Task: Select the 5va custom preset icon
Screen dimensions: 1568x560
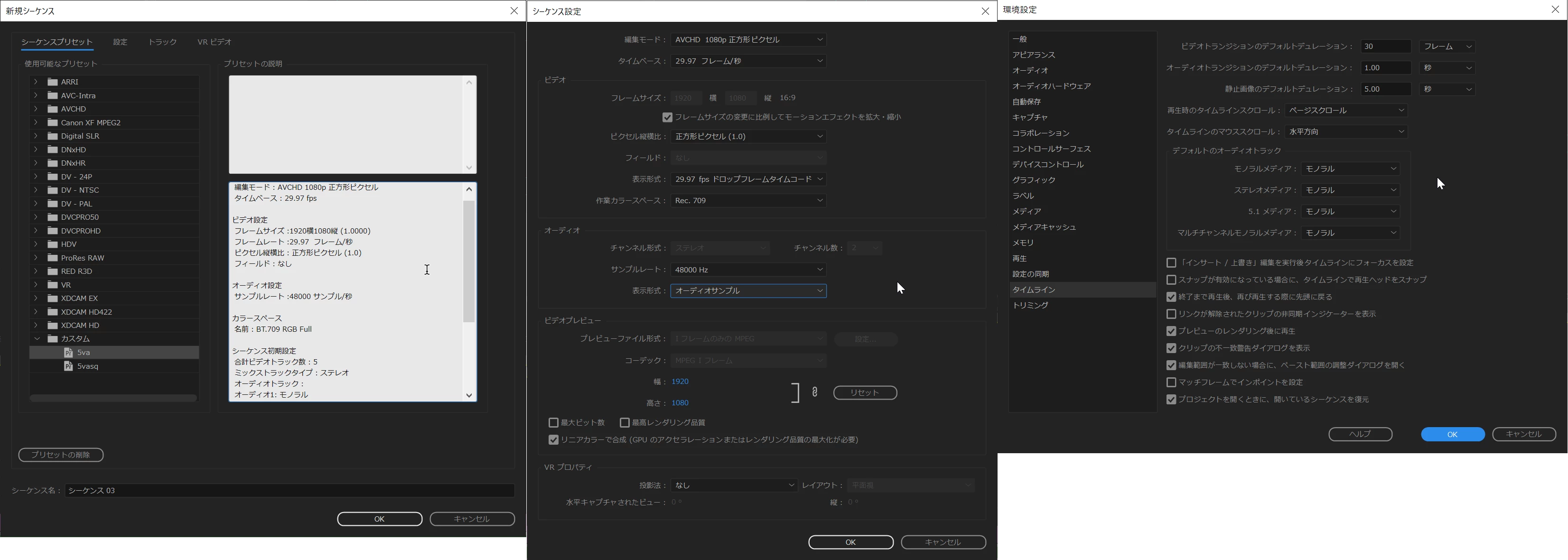Action: click(69, 353)
